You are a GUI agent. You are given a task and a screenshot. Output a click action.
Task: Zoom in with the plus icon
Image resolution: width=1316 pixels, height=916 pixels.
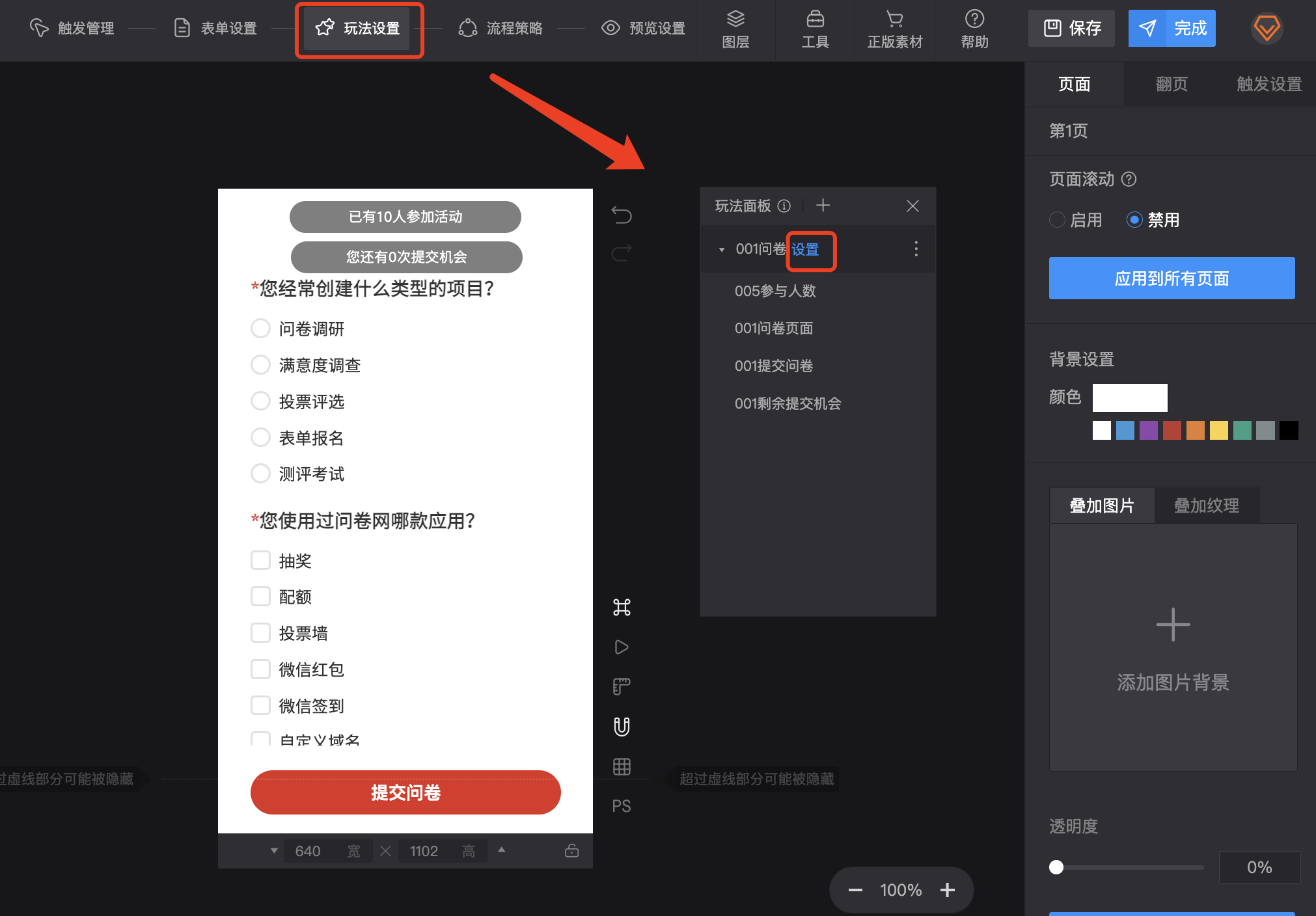948,890
